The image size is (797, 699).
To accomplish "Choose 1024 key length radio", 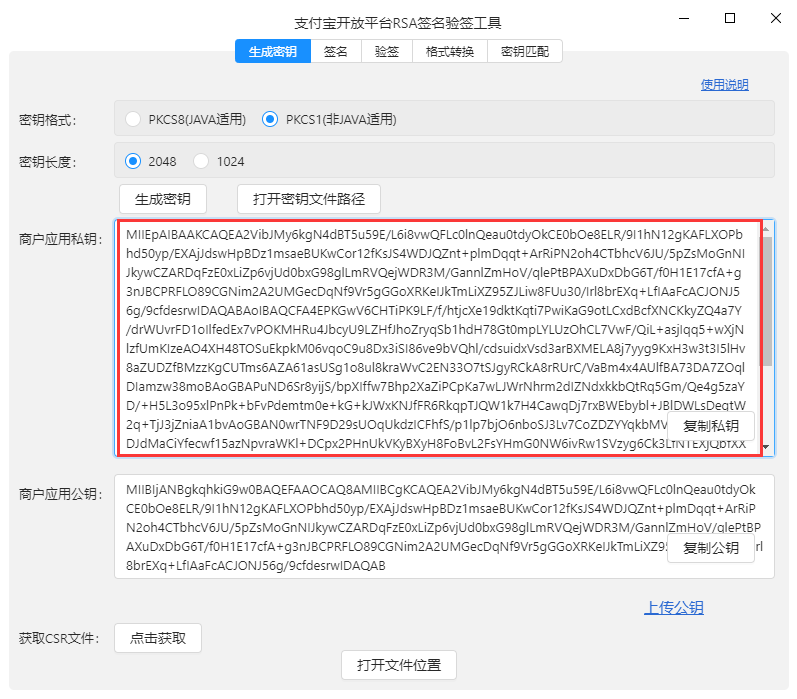I will click(x=201, y=162).
